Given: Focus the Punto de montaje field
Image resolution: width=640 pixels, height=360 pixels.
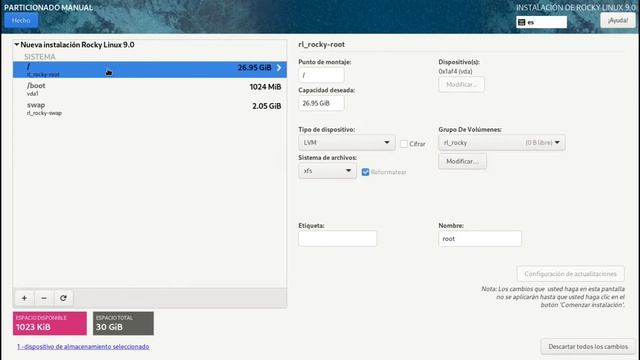Looking at the screenshot, I should 321,75.
